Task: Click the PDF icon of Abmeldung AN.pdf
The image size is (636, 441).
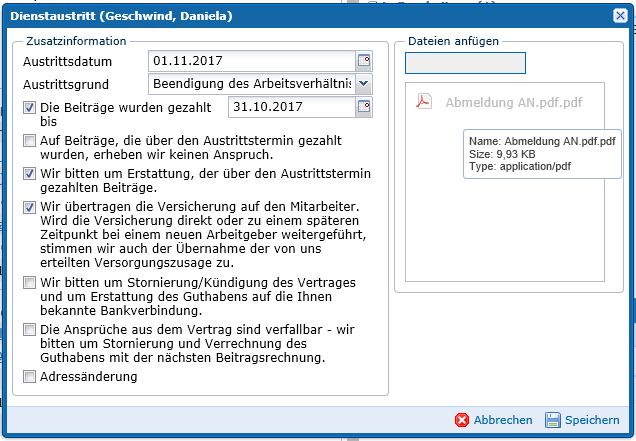Action: [x=424, y=103]
